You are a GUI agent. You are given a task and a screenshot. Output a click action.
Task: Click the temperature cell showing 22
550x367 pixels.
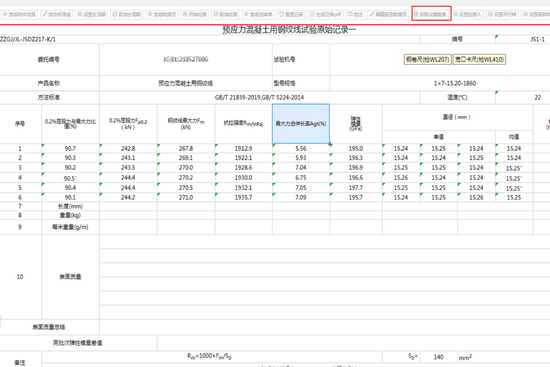pos(523,98)
